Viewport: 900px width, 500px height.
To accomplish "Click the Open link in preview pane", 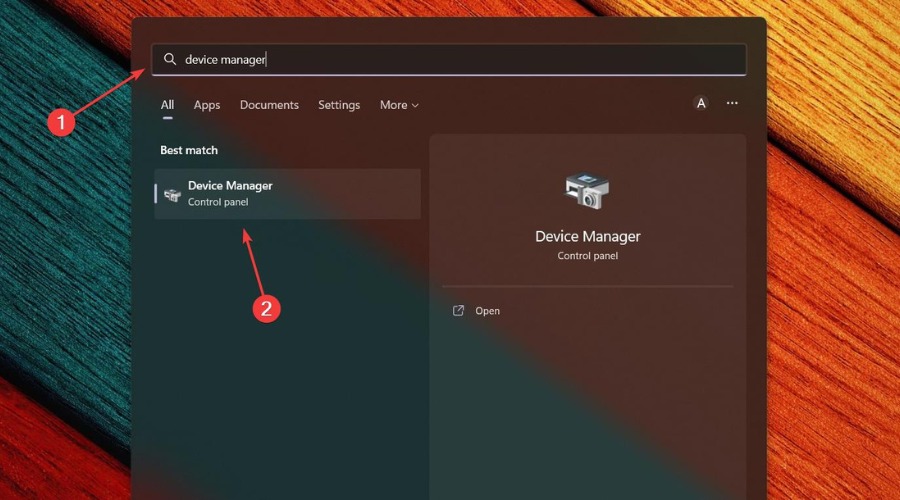I will [x=487, y=311].
